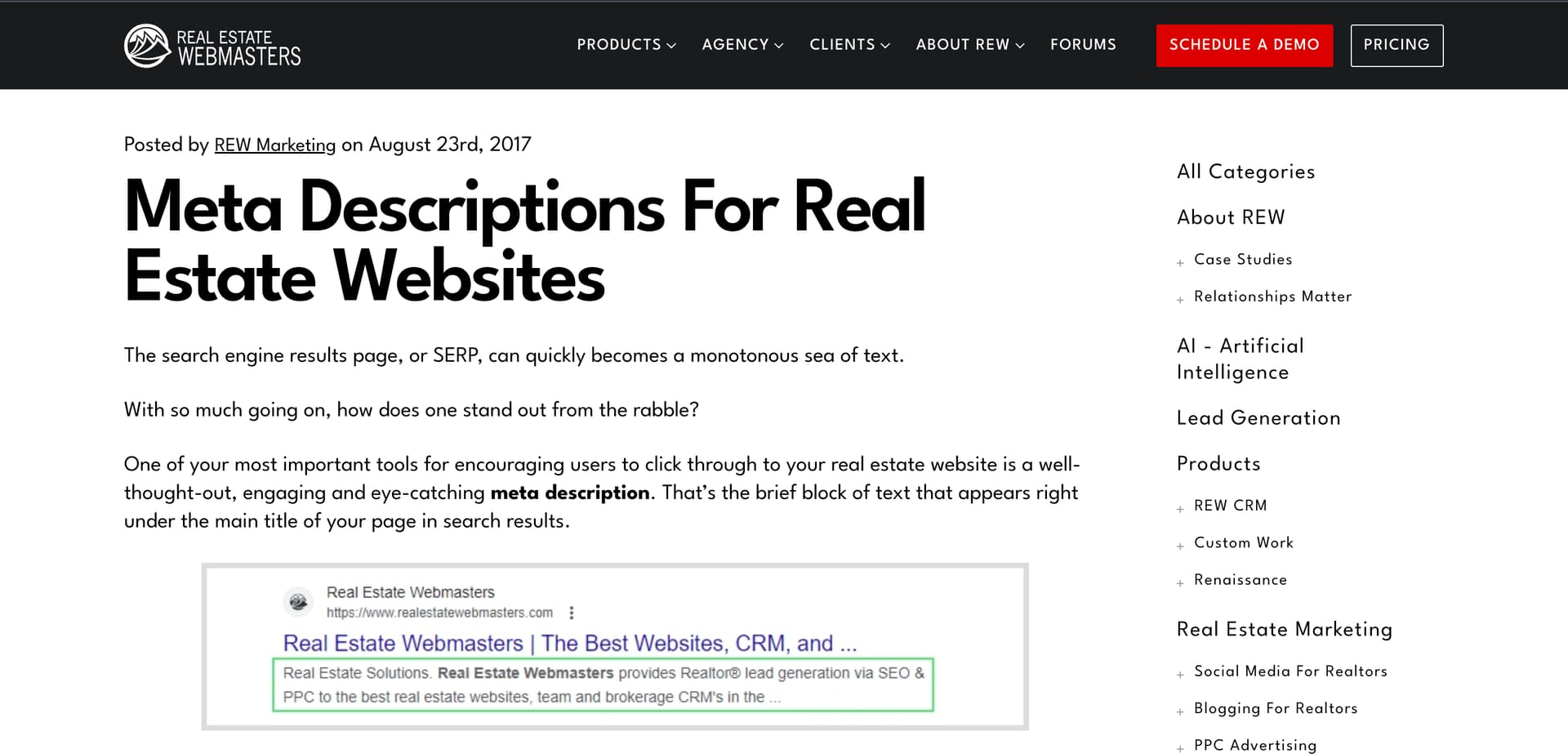Select AI - Artificial Intelligence category
Screen dimensions: 1568x754
pyautogui.click(x=1241, y=359)
